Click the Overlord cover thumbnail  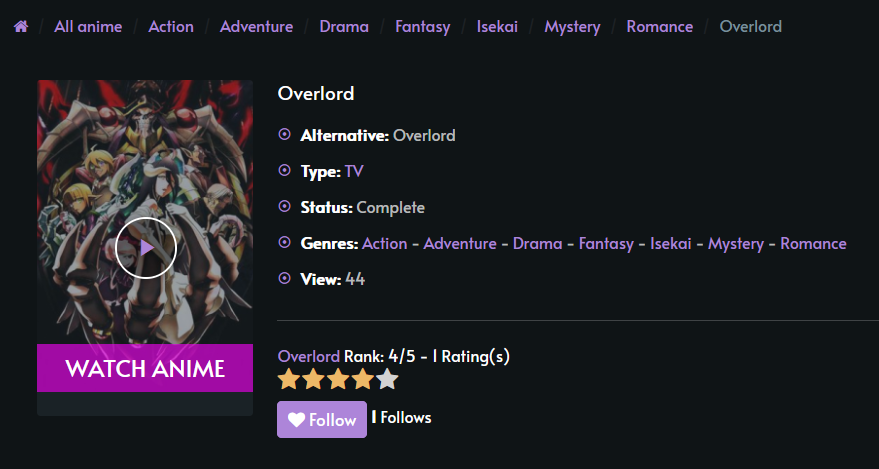pyautogui.click(x=145, y=212)
